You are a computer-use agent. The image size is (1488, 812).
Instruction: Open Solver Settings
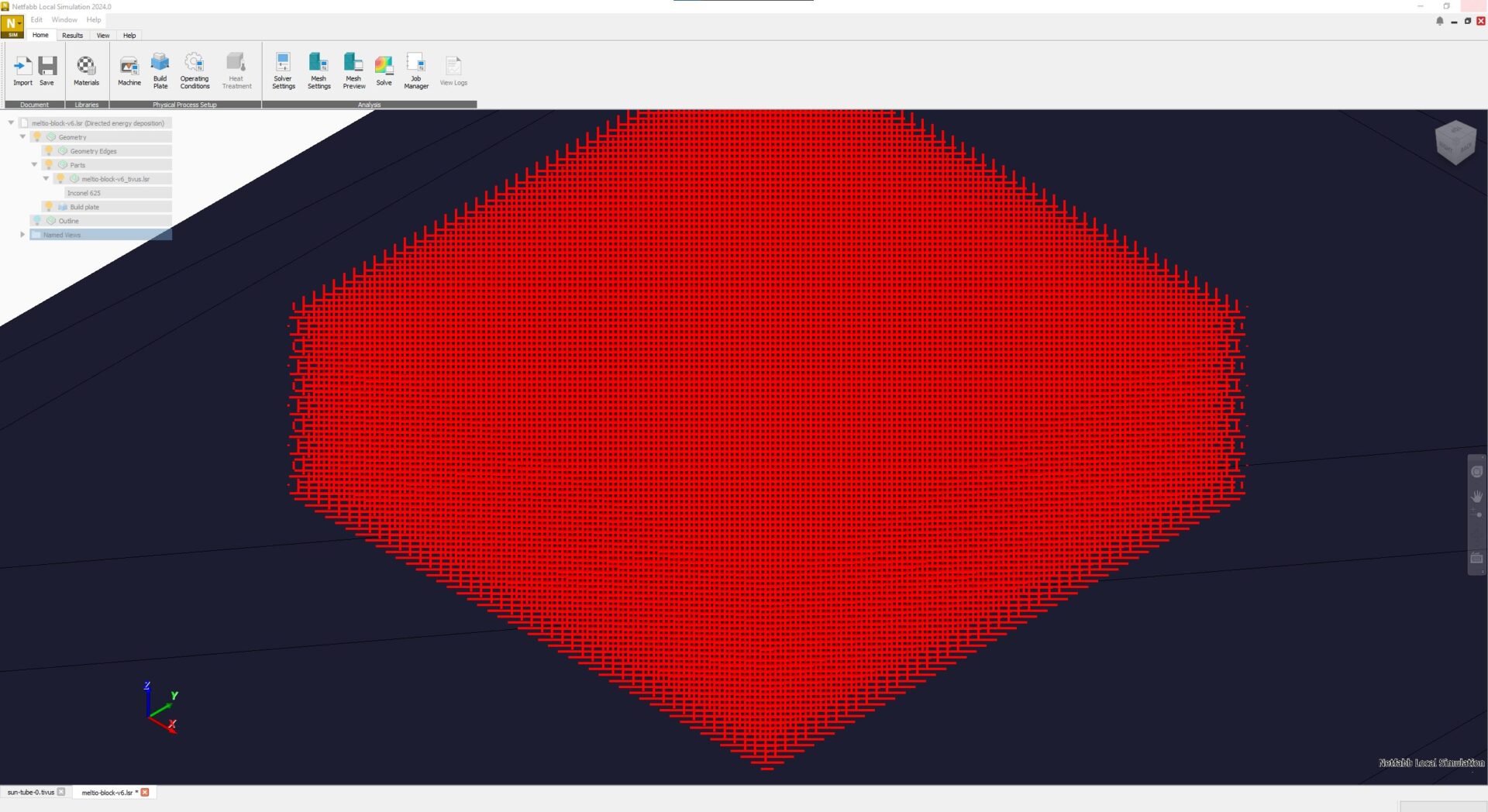tap(284, 68)
